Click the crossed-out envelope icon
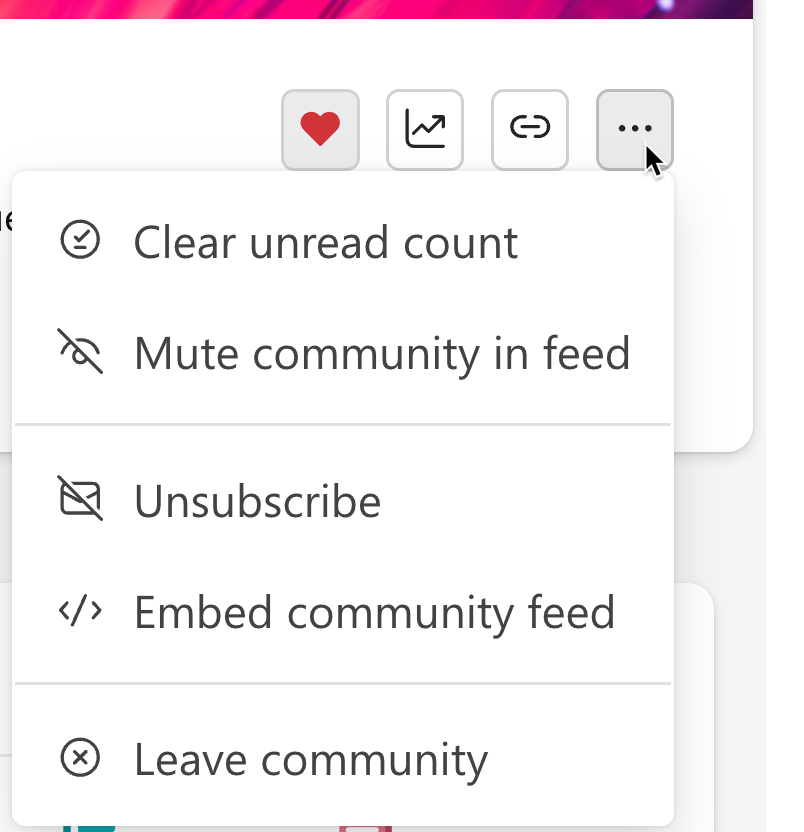This screenshot has width=804, height=832. click(x=80, y=498)
